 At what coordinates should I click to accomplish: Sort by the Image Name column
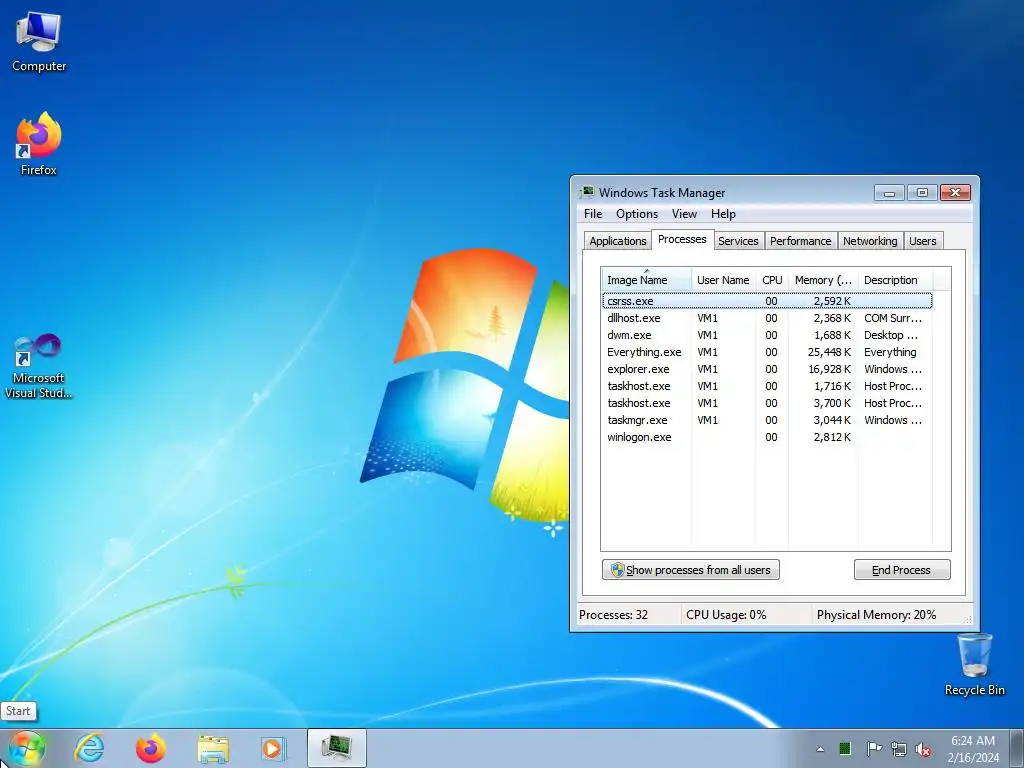click(x=647, y=280)
